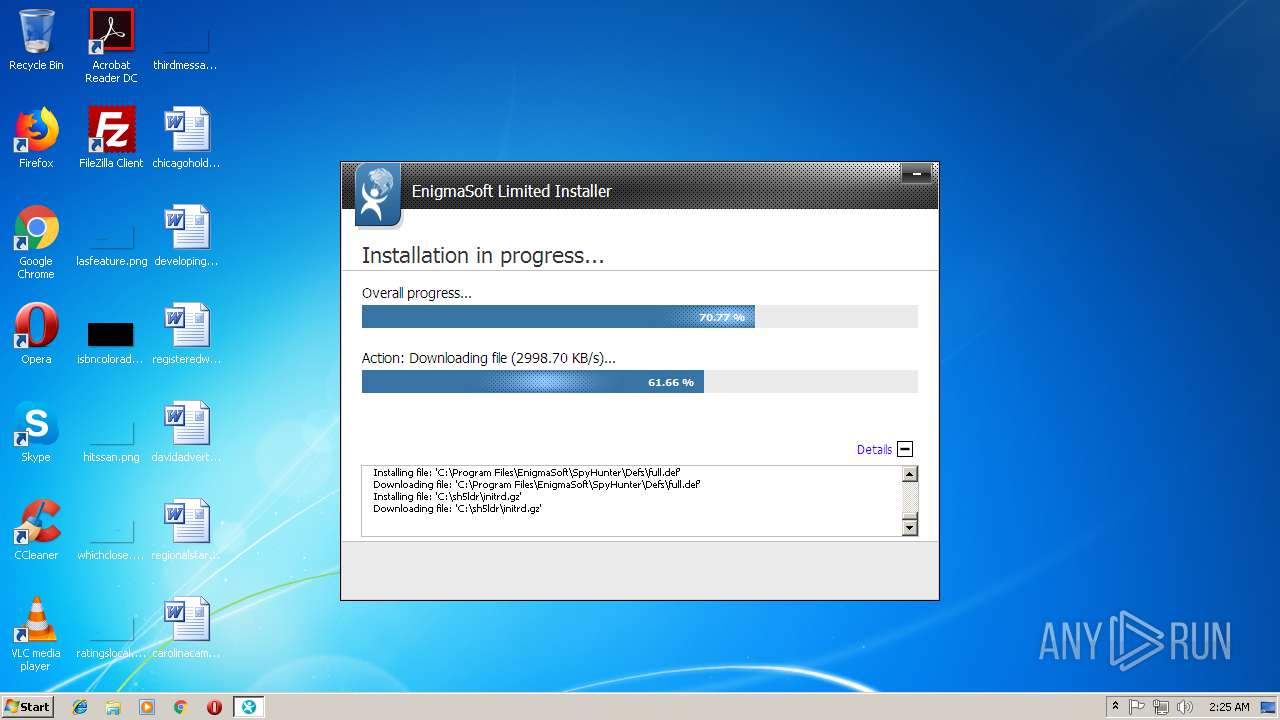This screenshot has width=1280, height=720.
Task: Click the Details link in installer
Action: [x=874, y=450]
